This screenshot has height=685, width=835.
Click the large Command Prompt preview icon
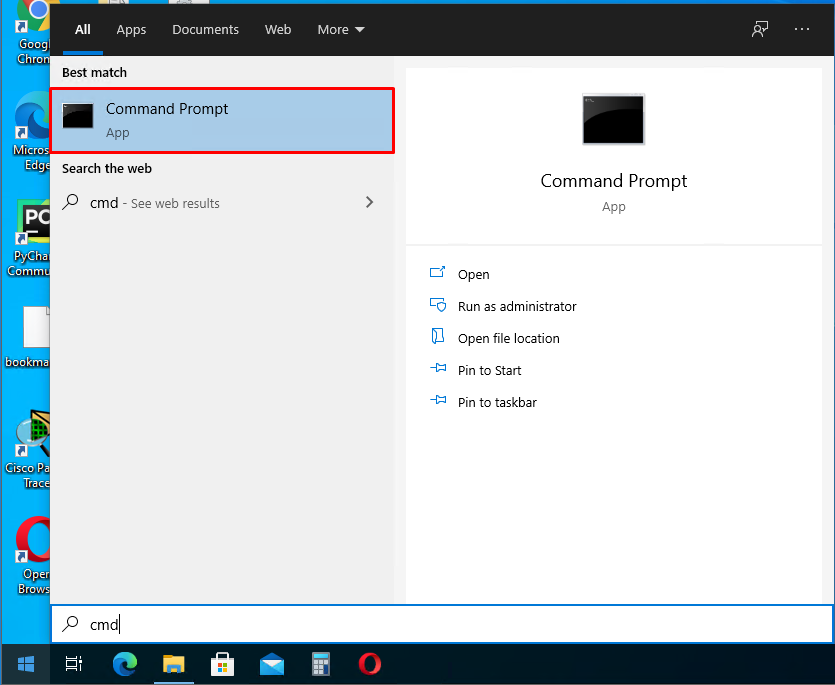point(613,119)
